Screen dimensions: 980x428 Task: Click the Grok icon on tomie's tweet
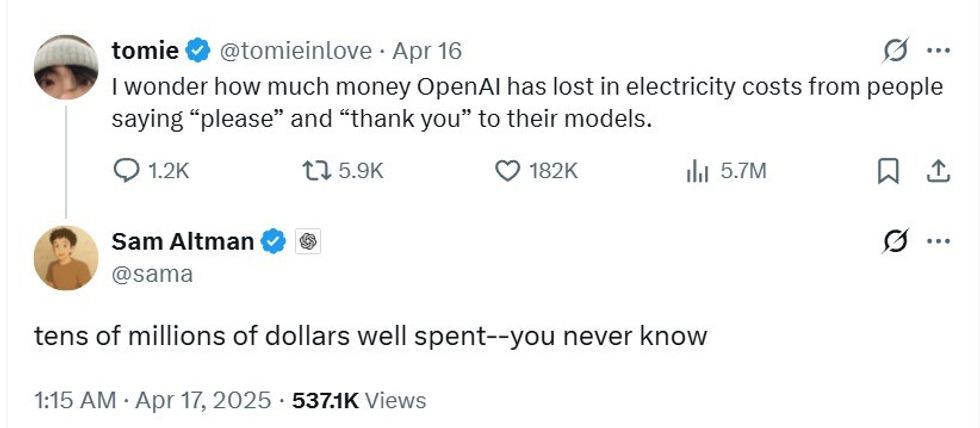pyautogui.click(x=896, y=50)
